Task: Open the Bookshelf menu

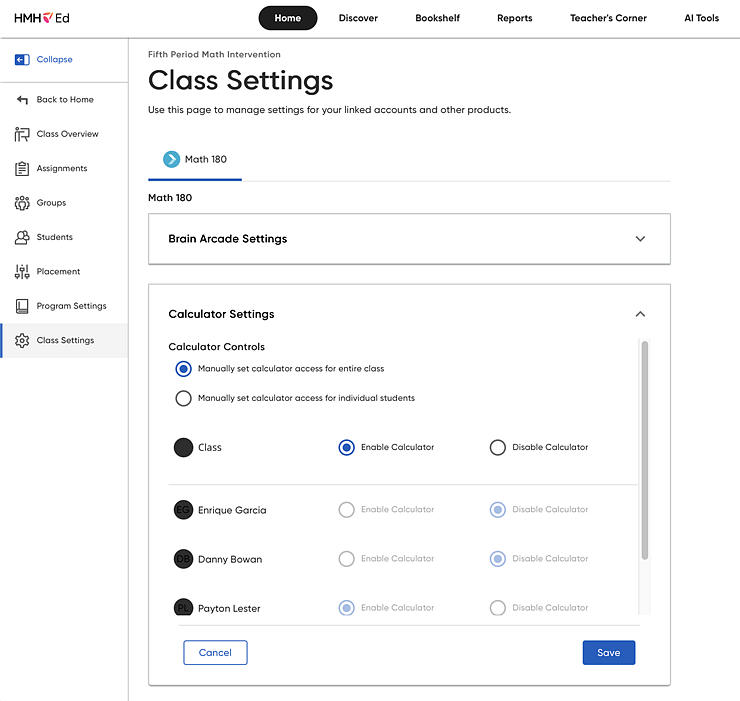Action: [x=437, y=18]
